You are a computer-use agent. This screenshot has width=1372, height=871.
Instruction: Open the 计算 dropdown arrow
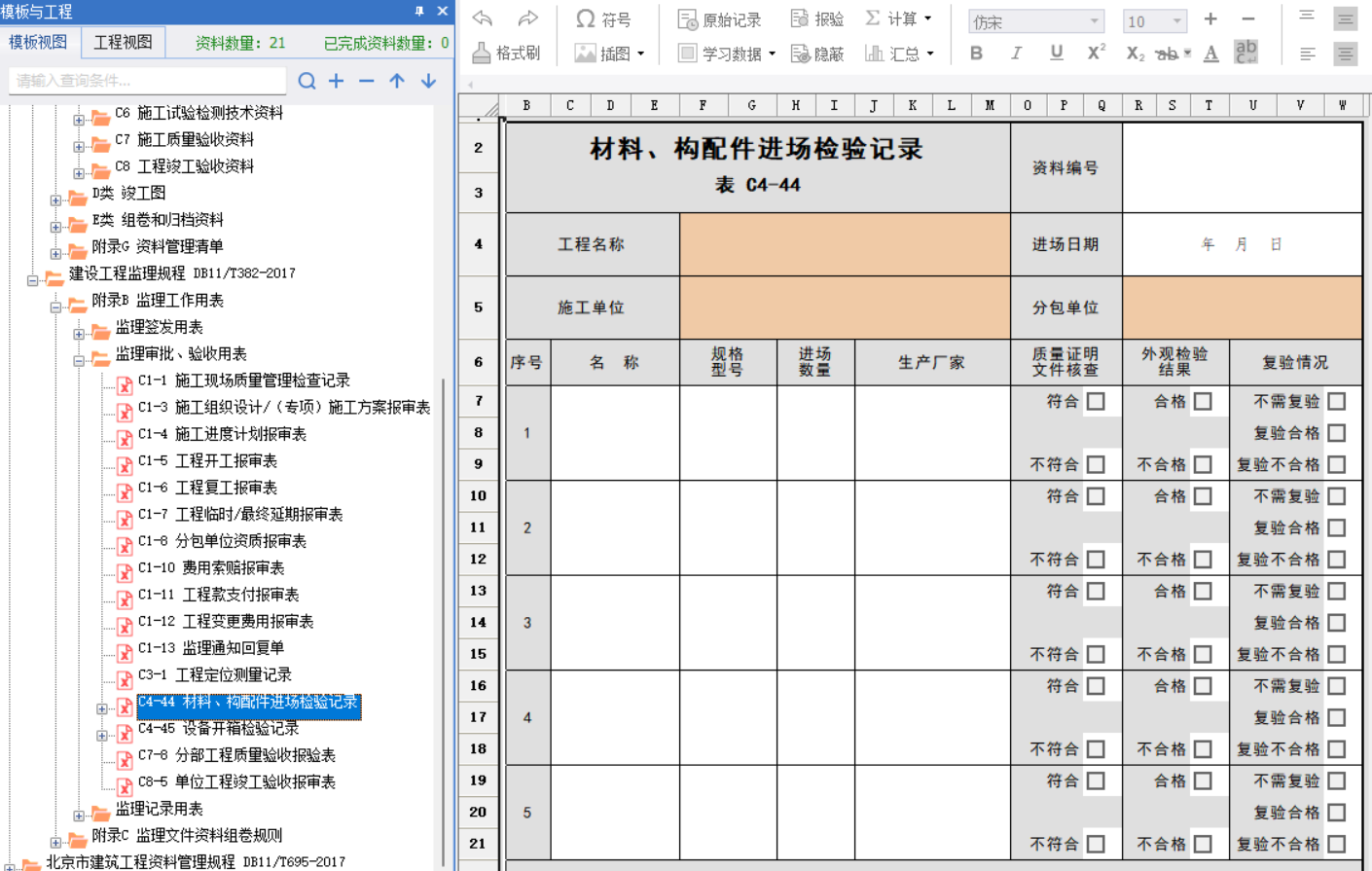[x=927, y=18]
